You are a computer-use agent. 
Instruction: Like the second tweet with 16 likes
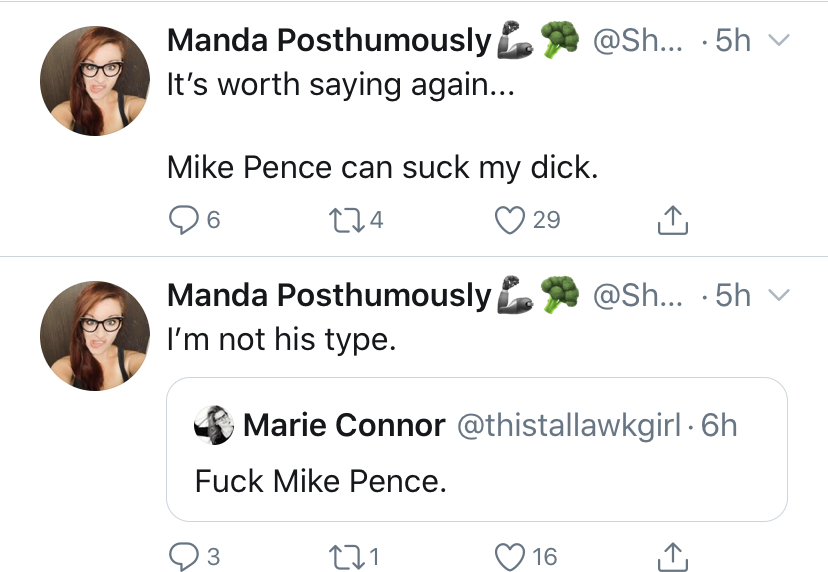point(510,557)
